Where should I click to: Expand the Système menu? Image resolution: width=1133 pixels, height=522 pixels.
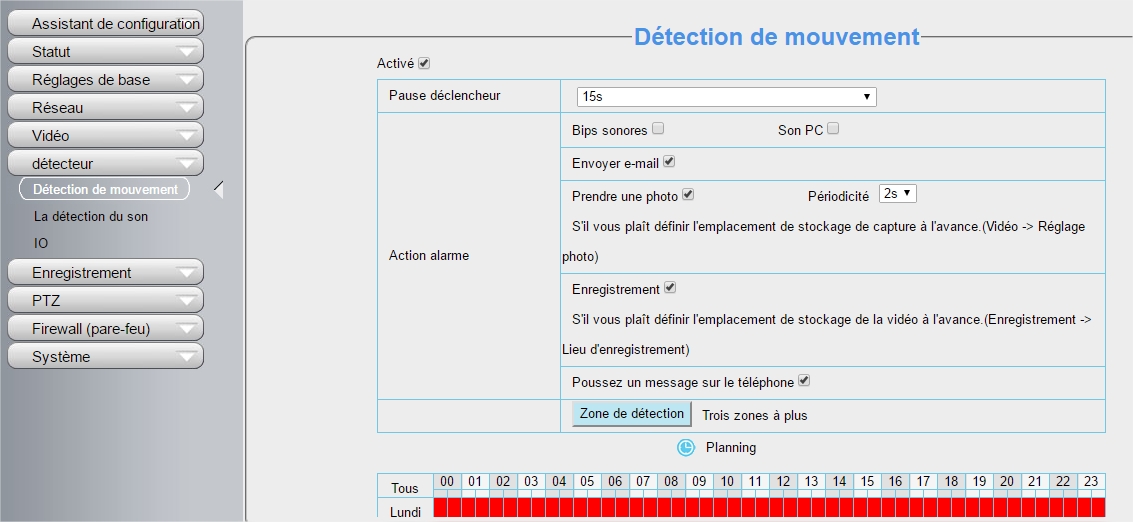(105, 356)
